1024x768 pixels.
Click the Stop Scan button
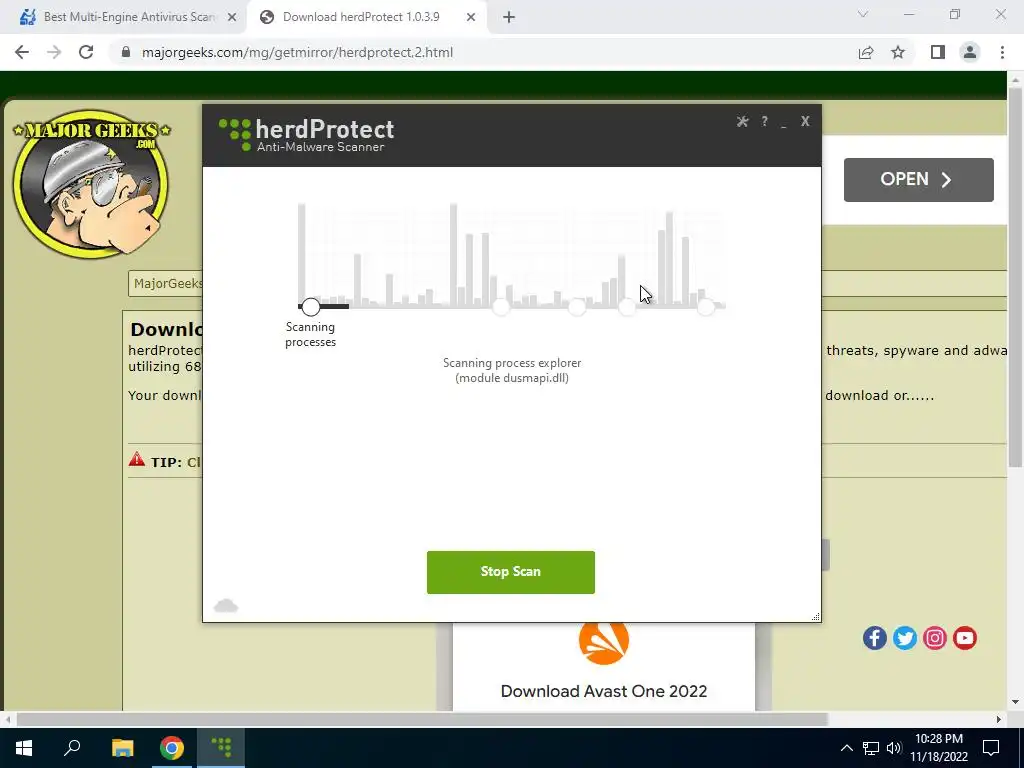511,572
